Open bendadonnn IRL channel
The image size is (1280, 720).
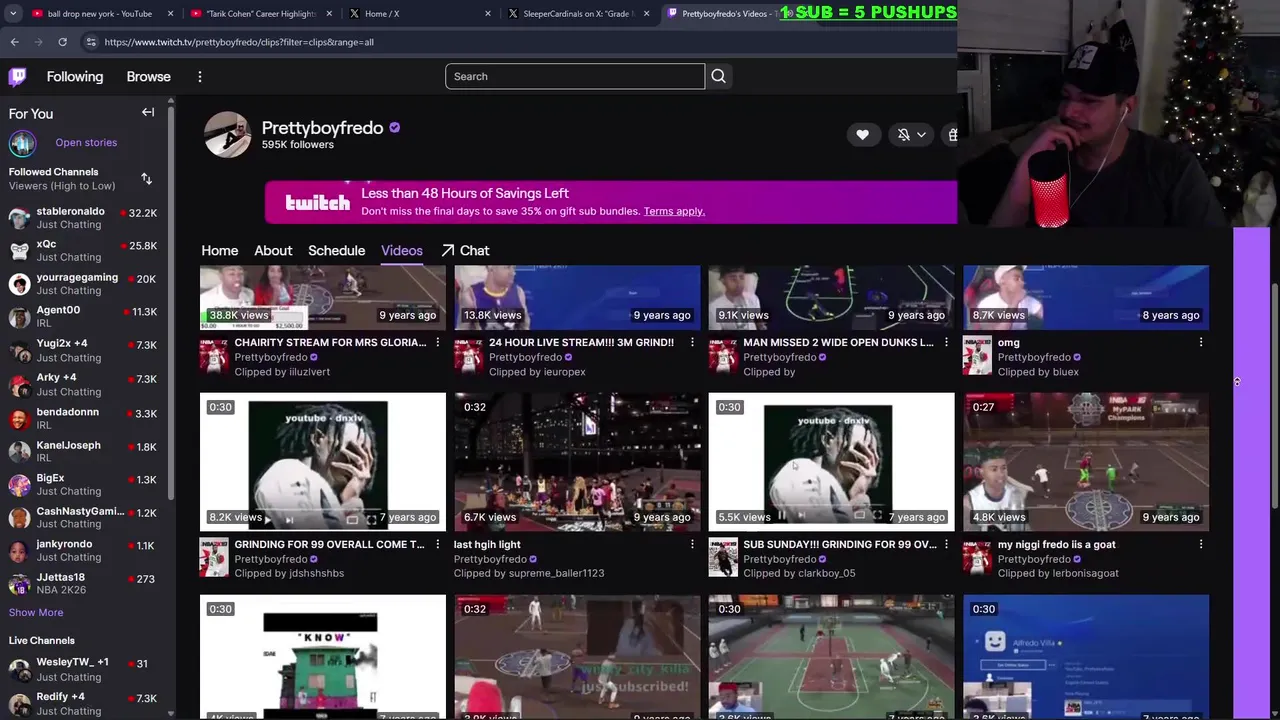[x=82, y=418]
